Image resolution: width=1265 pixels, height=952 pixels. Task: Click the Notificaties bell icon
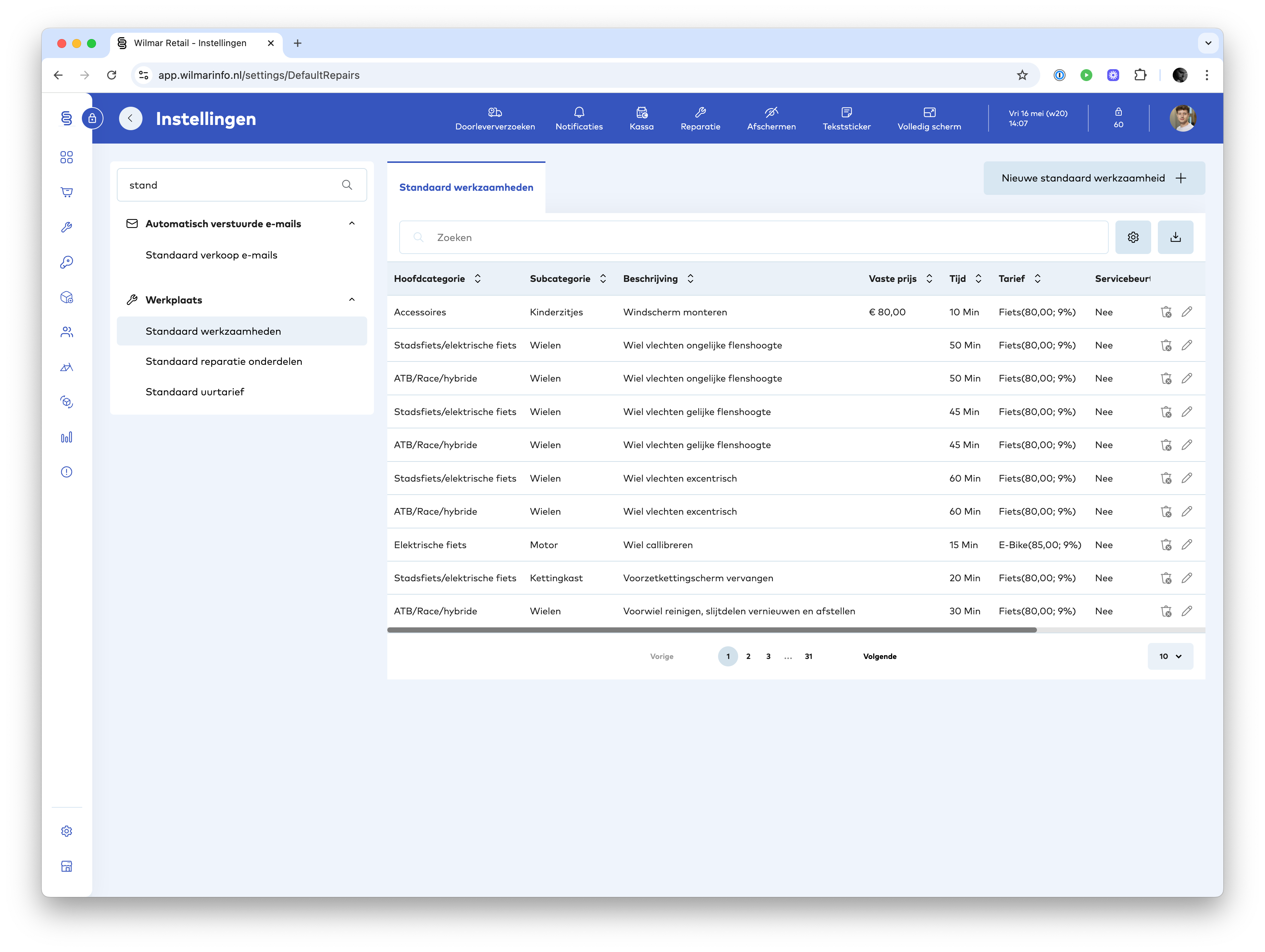pyautogui.click(x=579, y=112)
